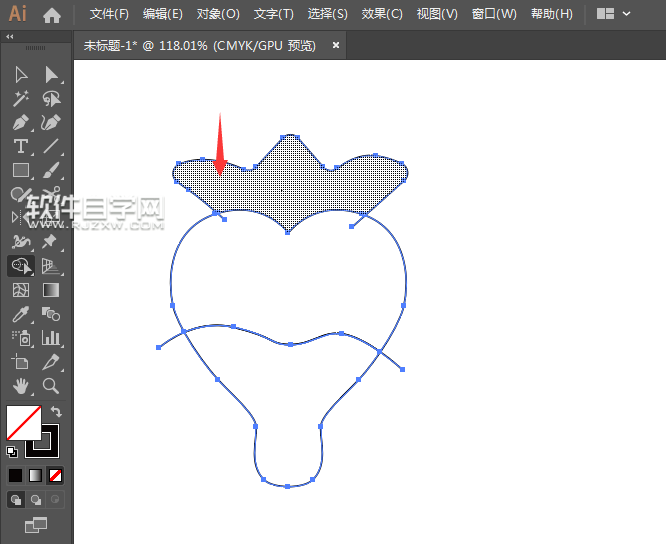The height and width of the screenshot is (544, 666).
Task: Open the 选择(S) menu
Action: [x=327, y=14]
